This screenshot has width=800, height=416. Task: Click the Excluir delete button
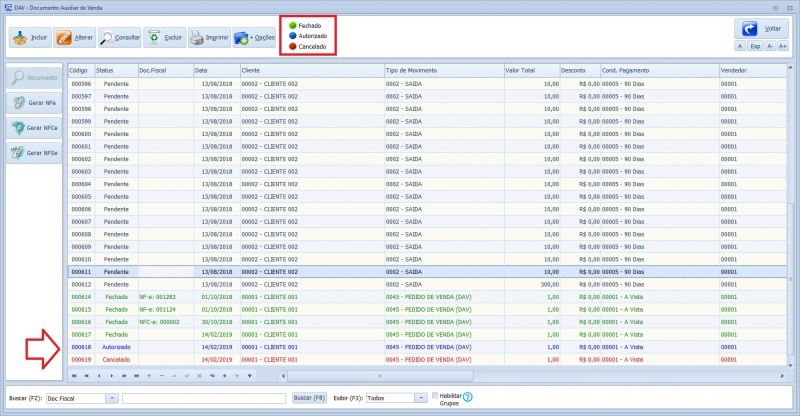[164, 39]
